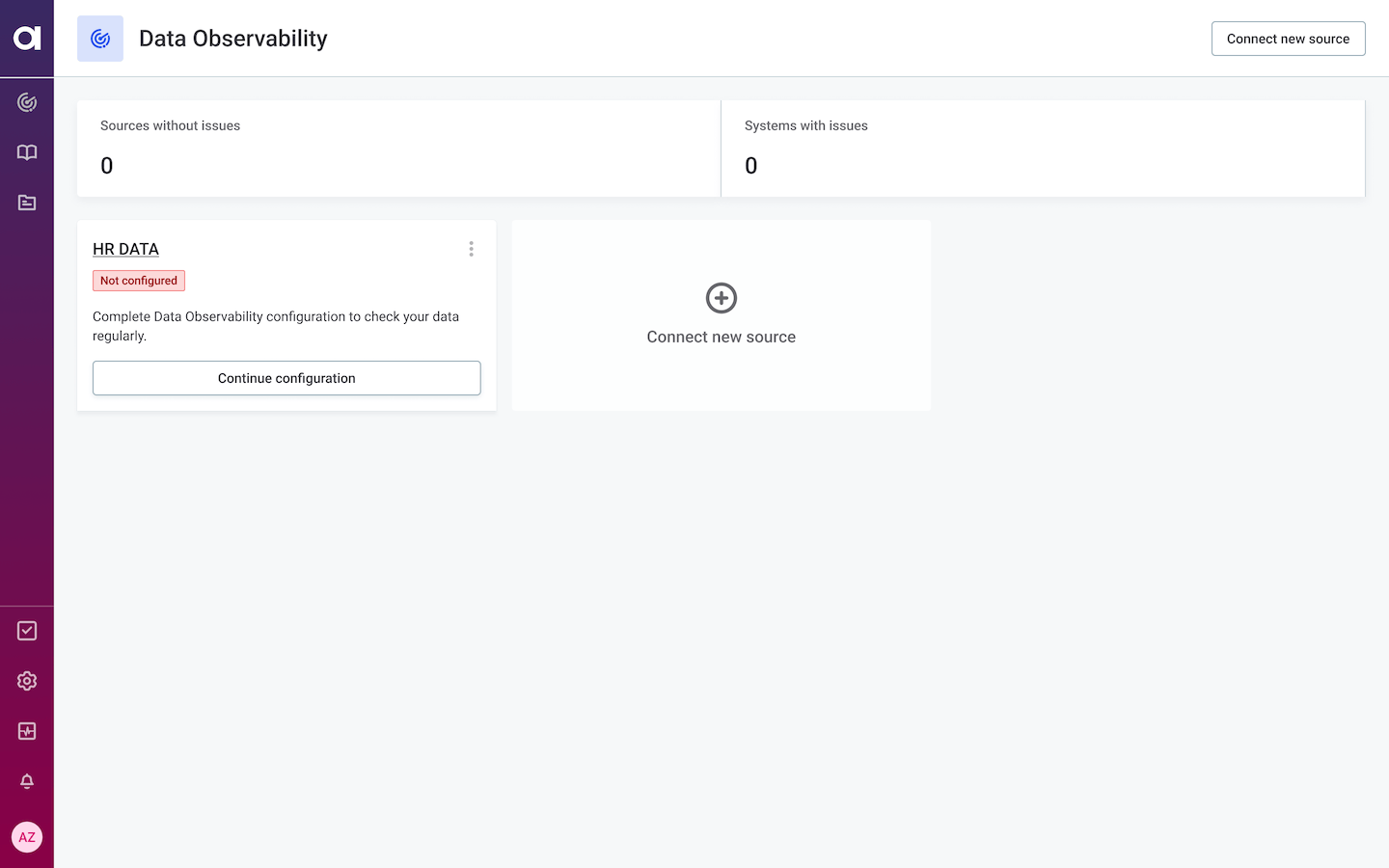The width and height of the screenshot is (1389, 868).
Task: Select the Systems with issues summary tile
Action: coord(1043,149)
